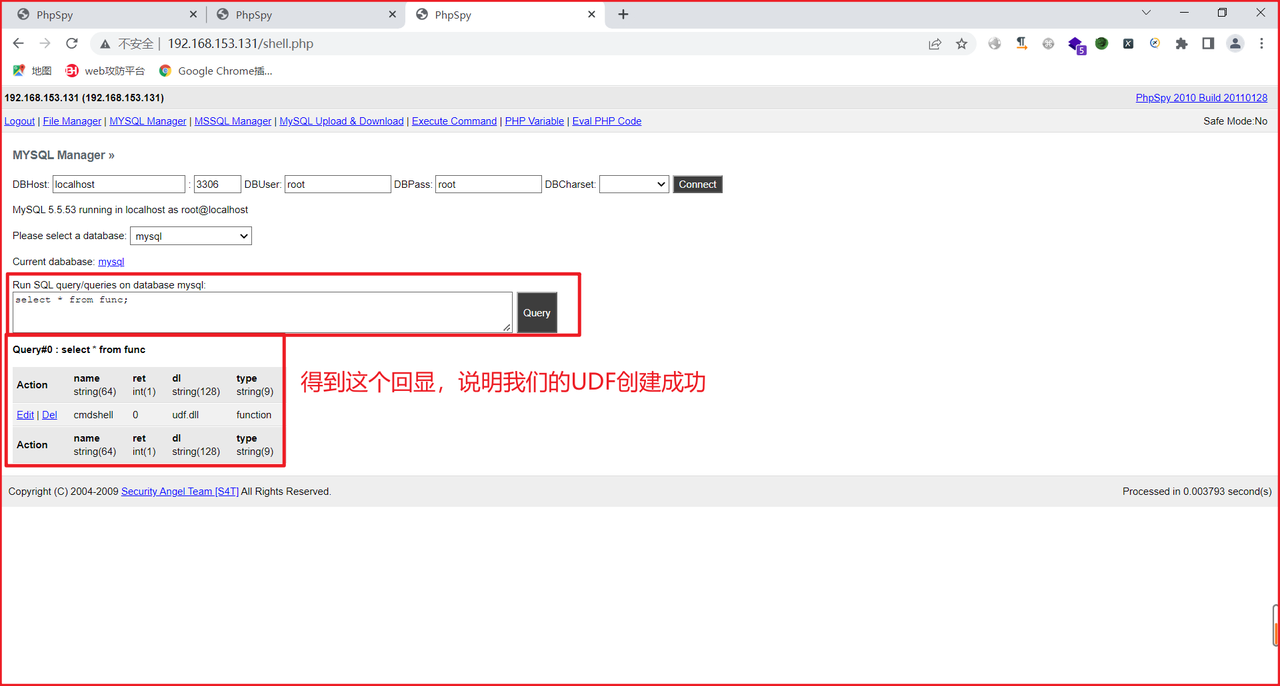Click Del link for cmdshell row
This screenshot has width=1280, height=686.
click(x=49, y=415)
